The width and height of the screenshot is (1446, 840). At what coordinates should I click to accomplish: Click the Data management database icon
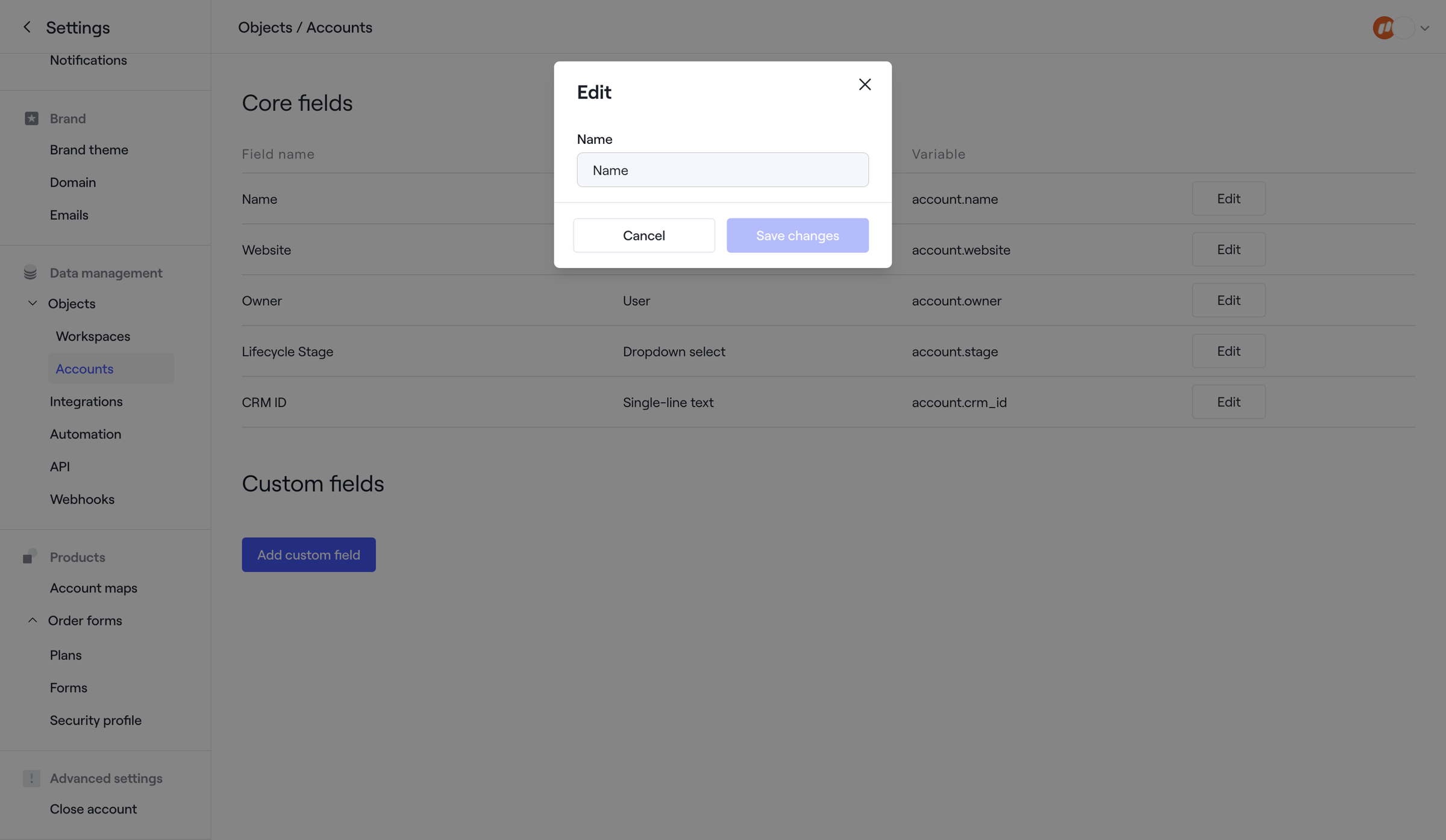(30, 273)
